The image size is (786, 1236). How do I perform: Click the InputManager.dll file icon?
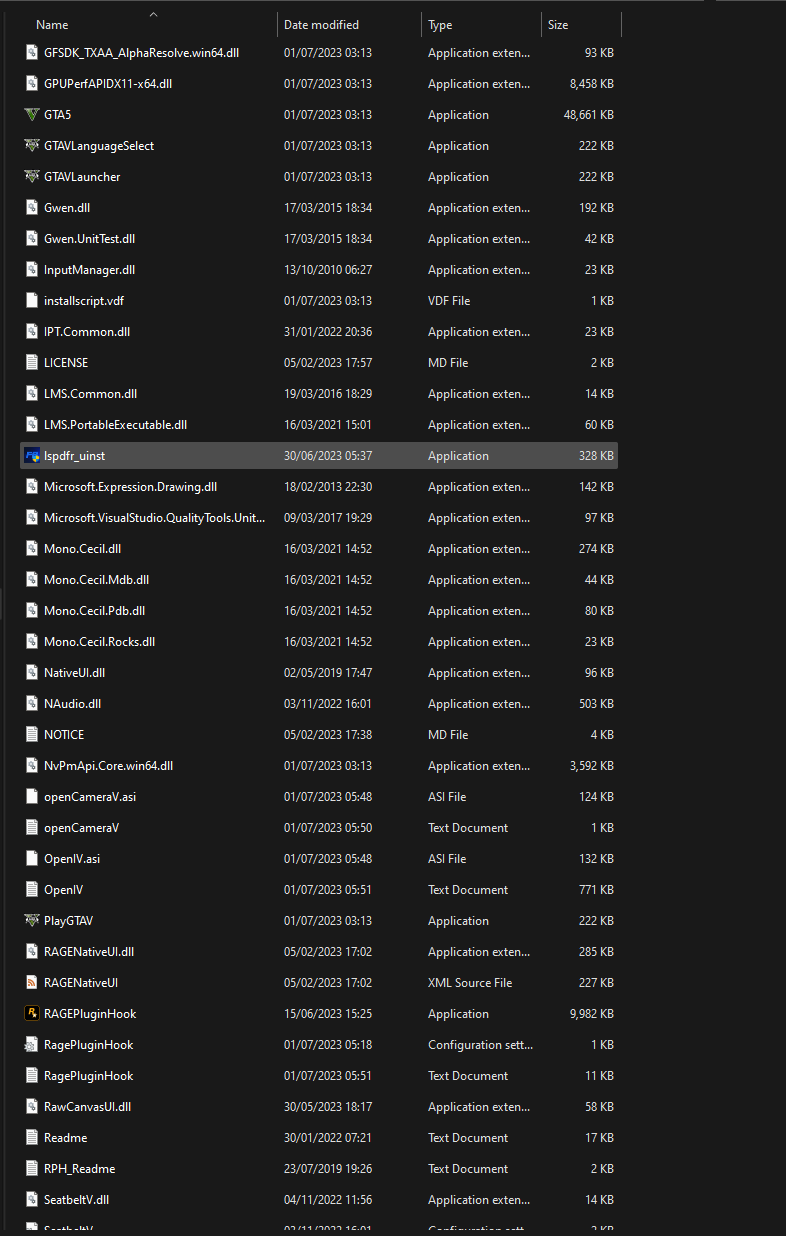click(x=32, y=270)
